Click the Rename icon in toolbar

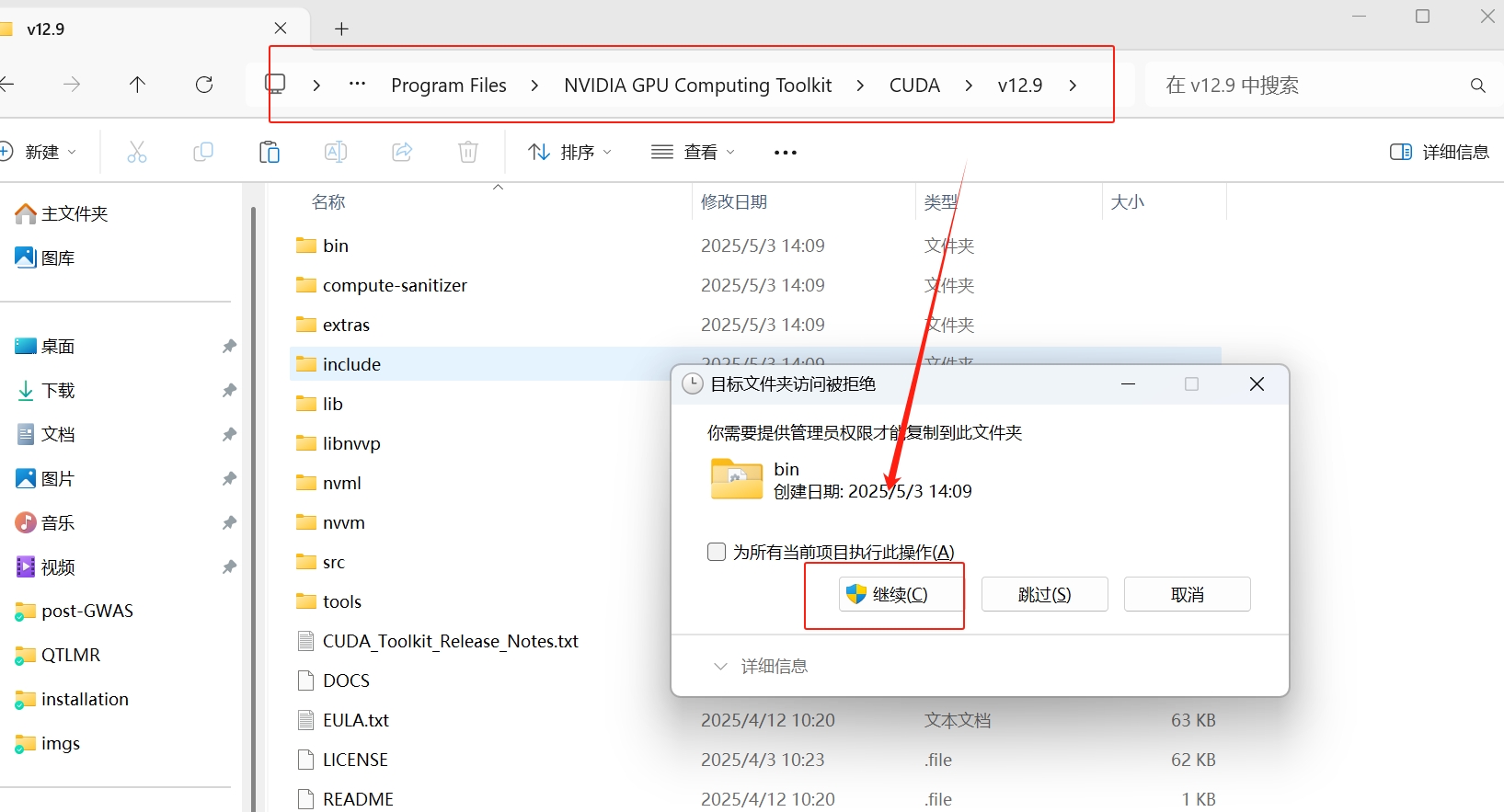[336, 152]
